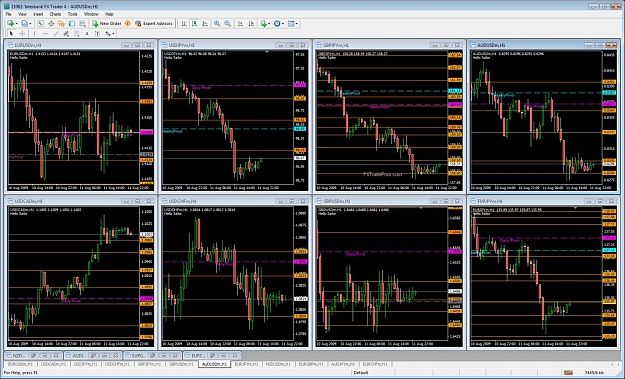
Task: Switch to the AUDJPYm,H1 chart tab
Action: 343,364
